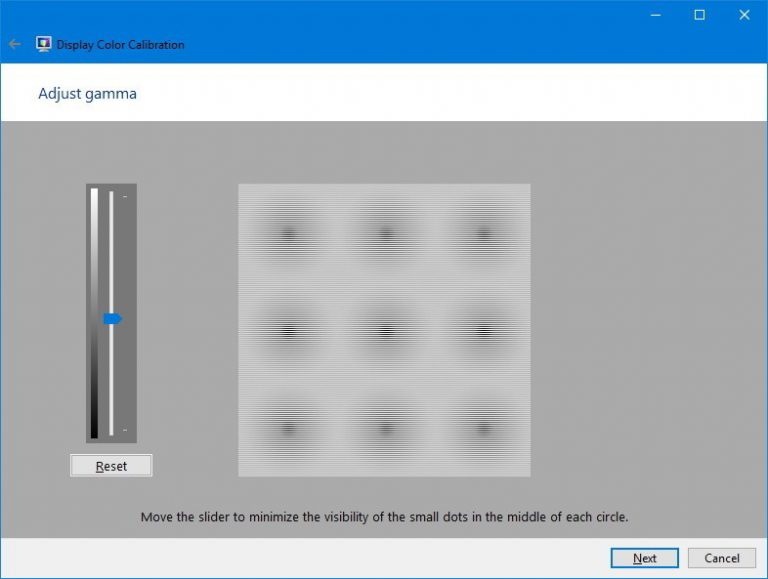The width and height of the screenshot is (768, 579).
Task: Close the Display Color Calibration window
Action: (744, 15)
